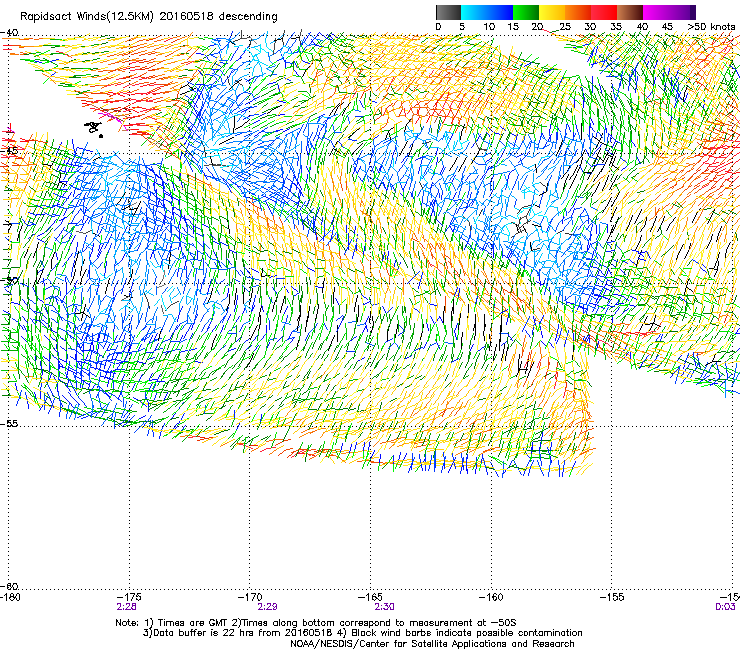Click the purple '0:03' time label

point(725,607)
